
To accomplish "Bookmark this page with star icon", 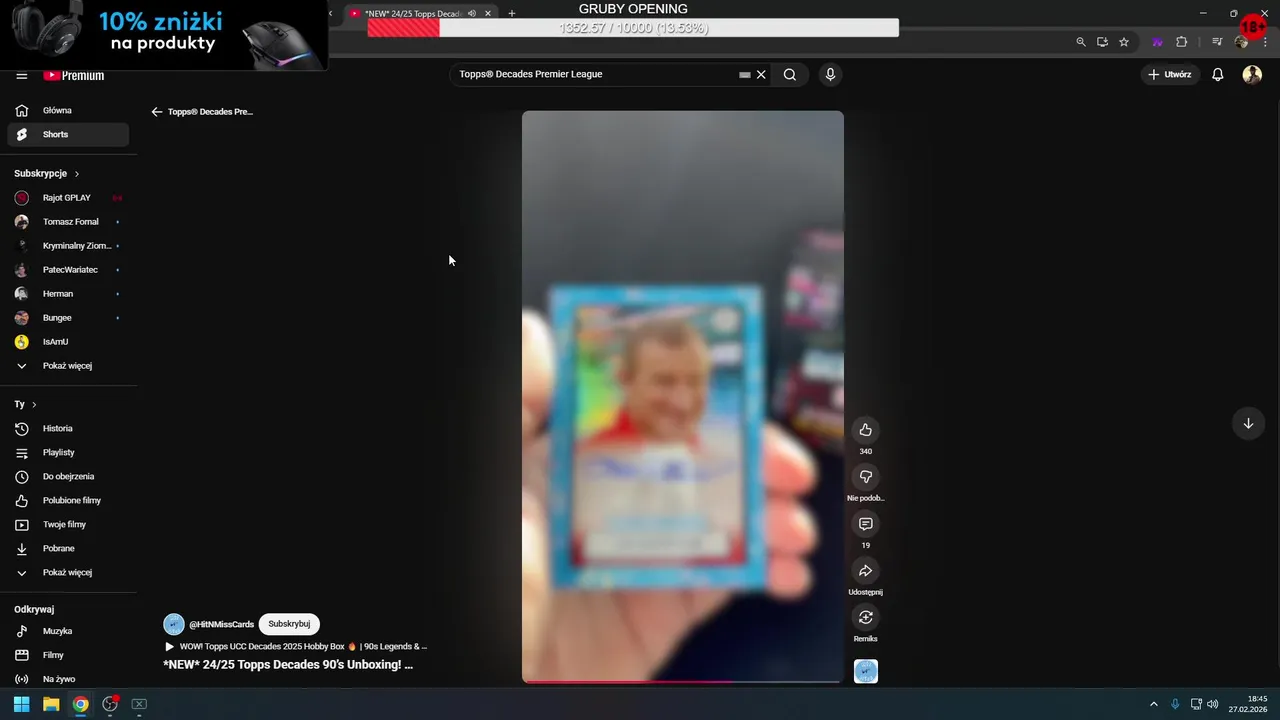I will point(1124,42).
